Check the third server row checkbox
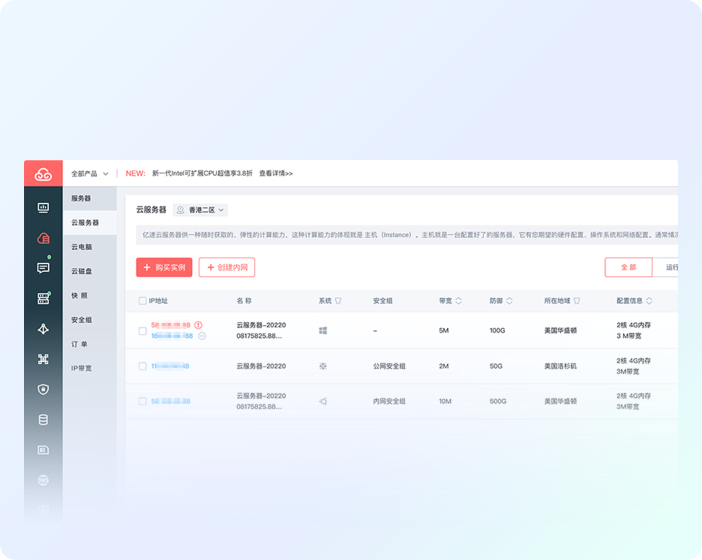 click(142, 401)
